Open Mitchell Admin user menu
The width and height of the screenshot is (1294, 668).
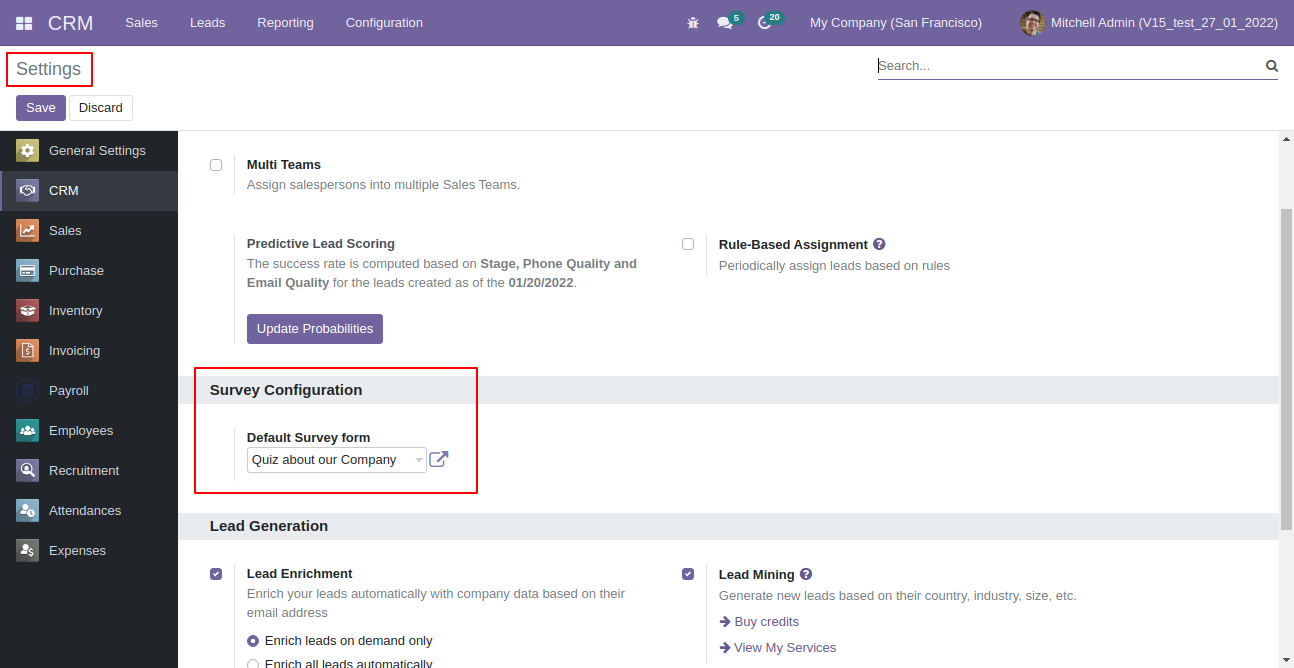(x=1150, y=23)
